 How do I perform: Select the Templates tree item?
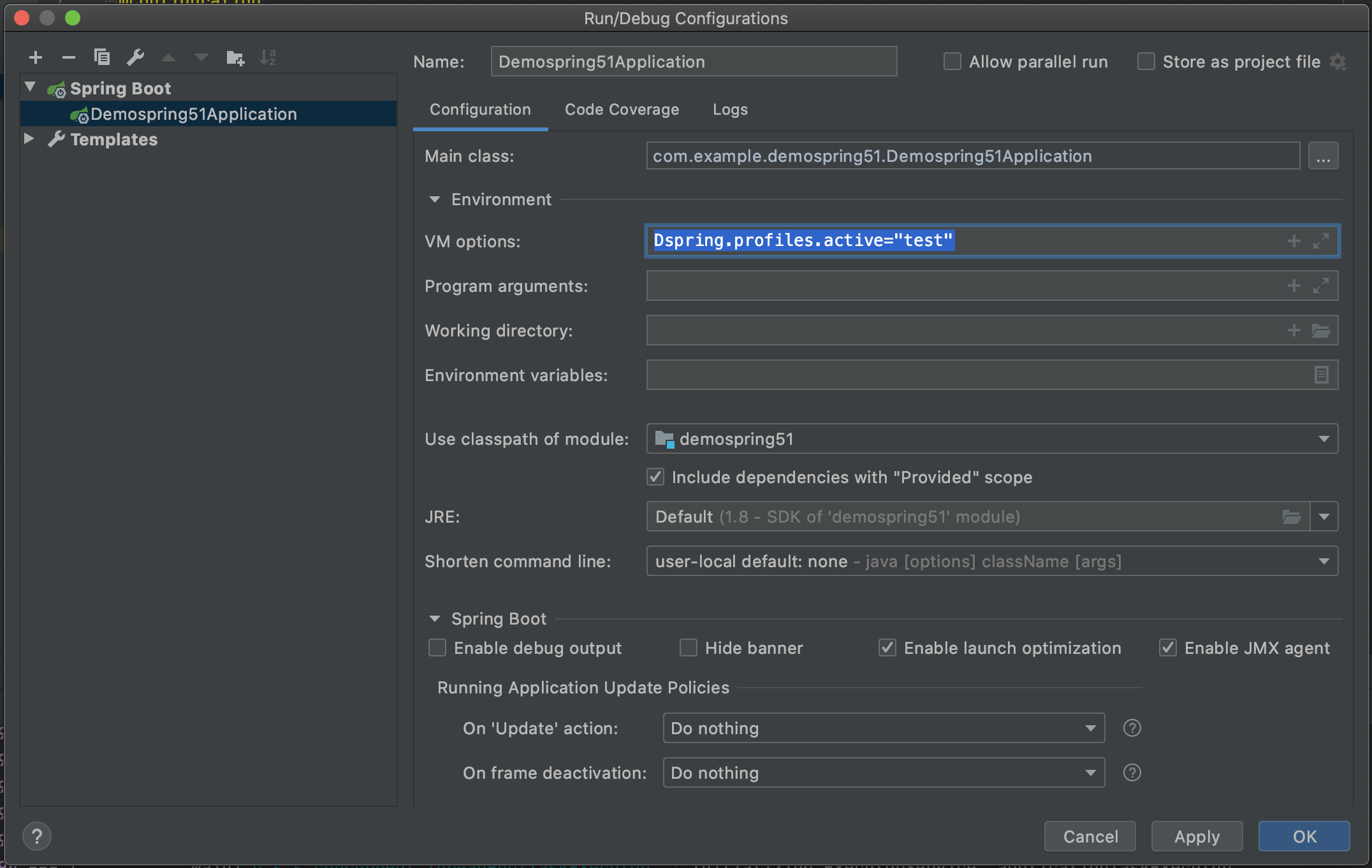[113, 140]
